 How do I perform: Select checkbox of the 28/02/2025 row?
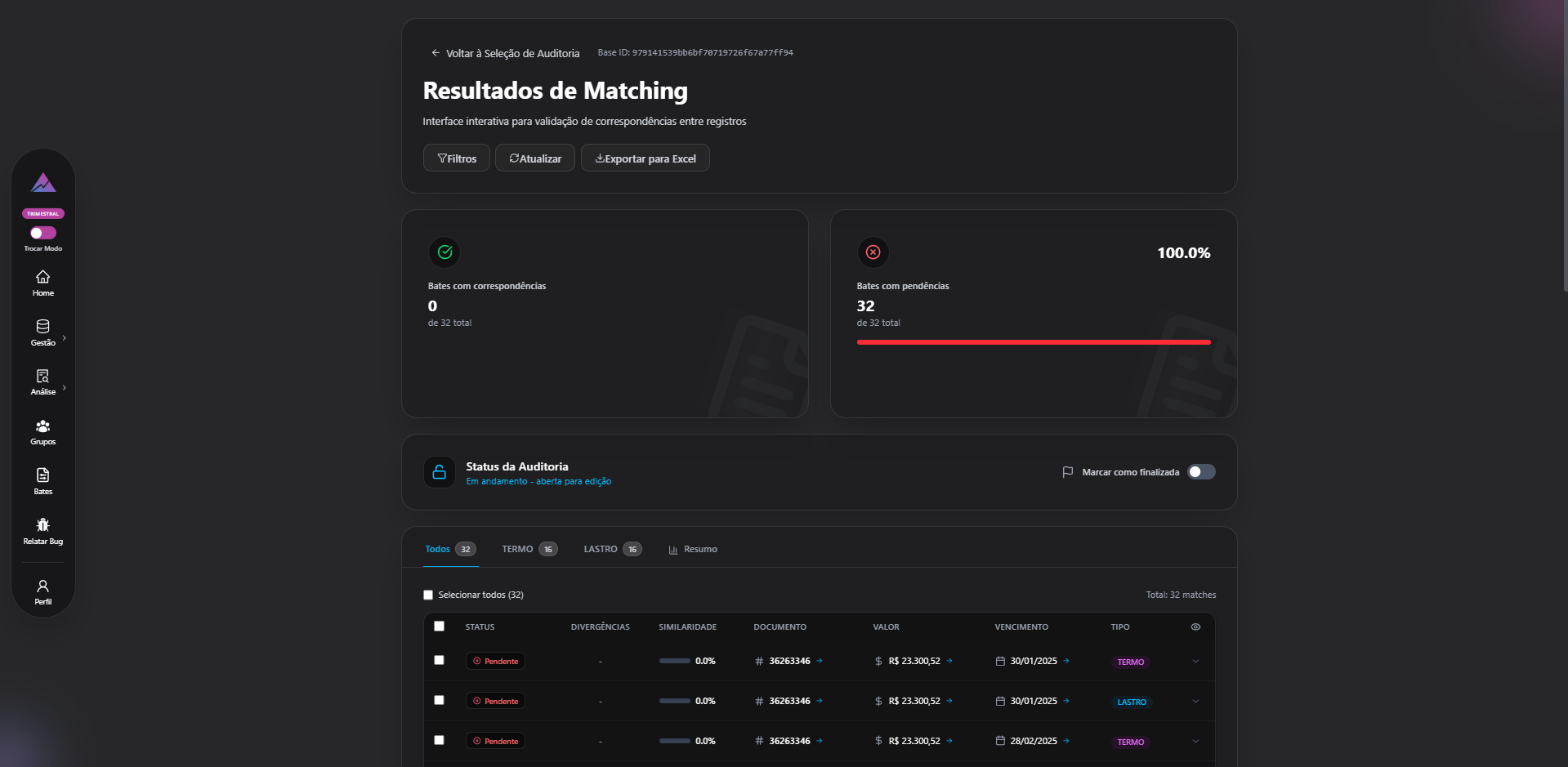440,740
